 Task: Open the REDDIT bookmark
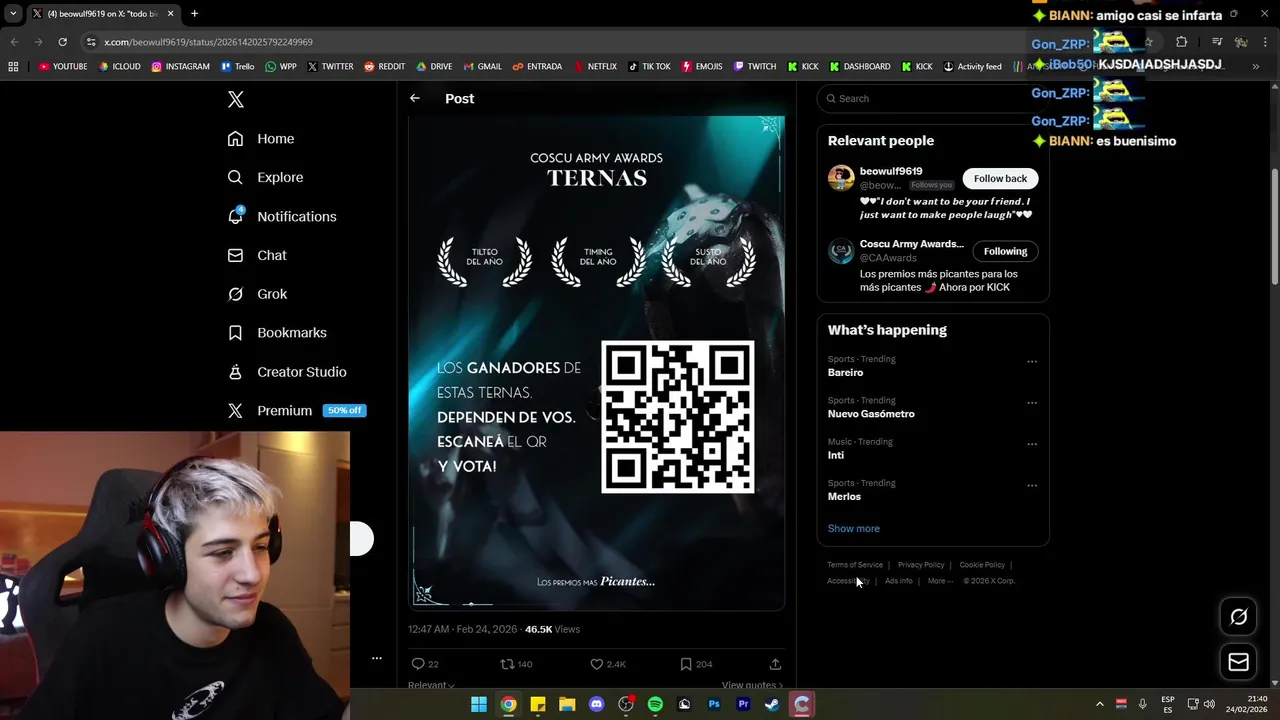tap(384, 67)
